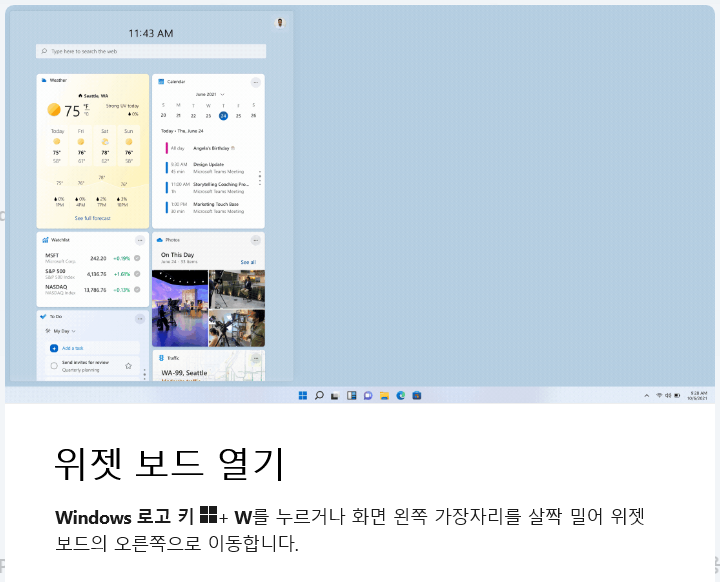Click the Watchlist chart header icon
The height and width of the screenshot is (582, 720).
(45, 240)
